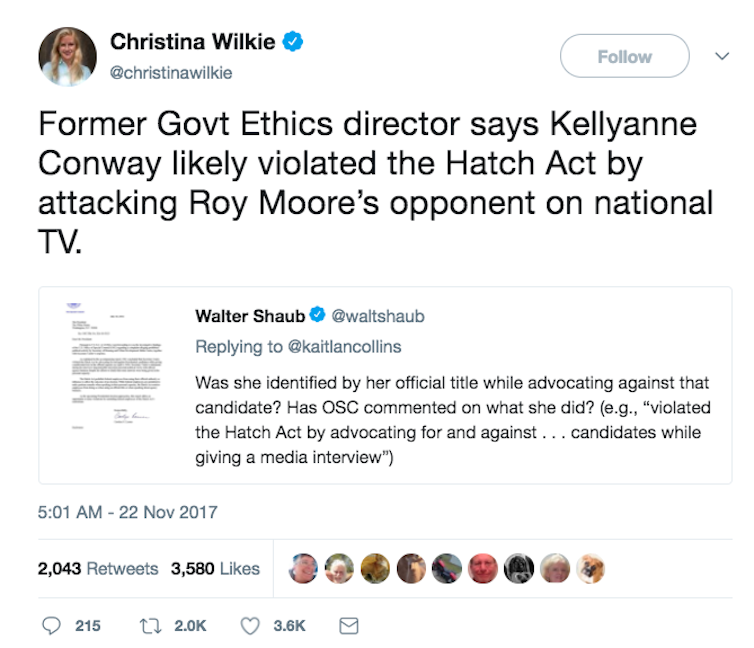The width and height of the screenshot is (754, 648).
Task: Click the Christina Wilkie display name
Action: (x=192, y=42)
